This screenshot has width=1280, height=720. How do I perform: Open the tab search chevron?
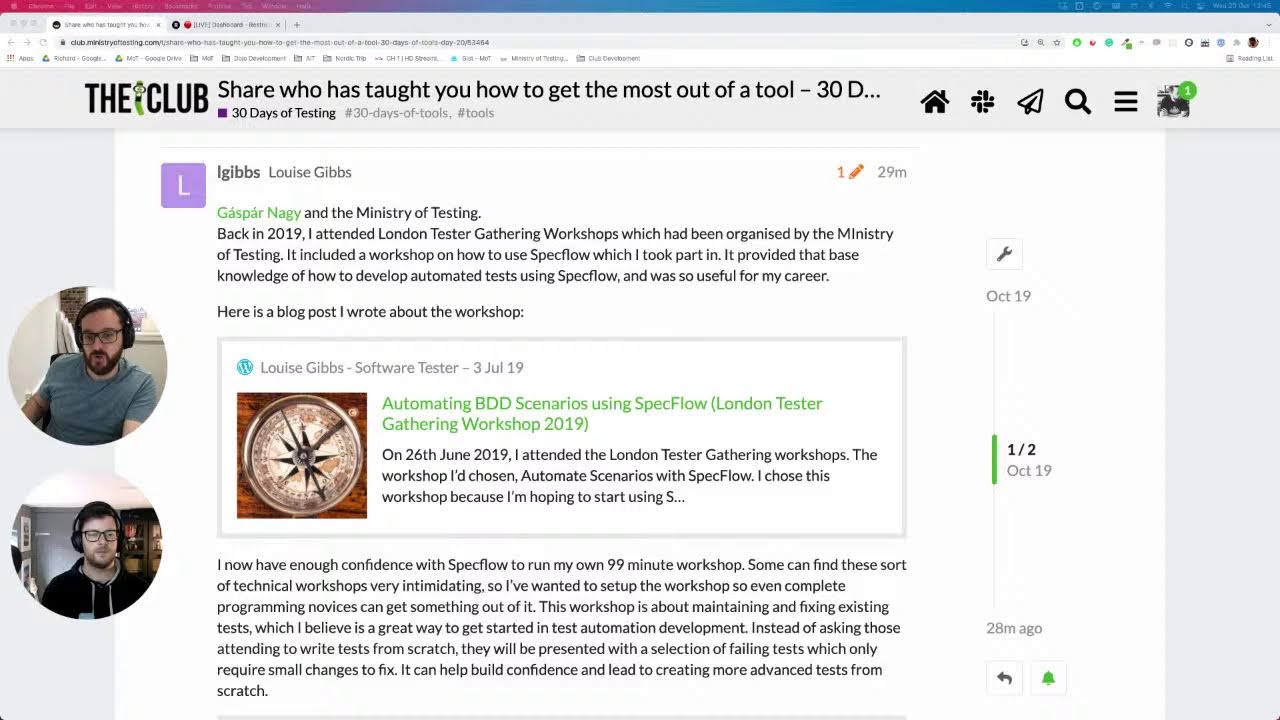tap(1269, 25)
